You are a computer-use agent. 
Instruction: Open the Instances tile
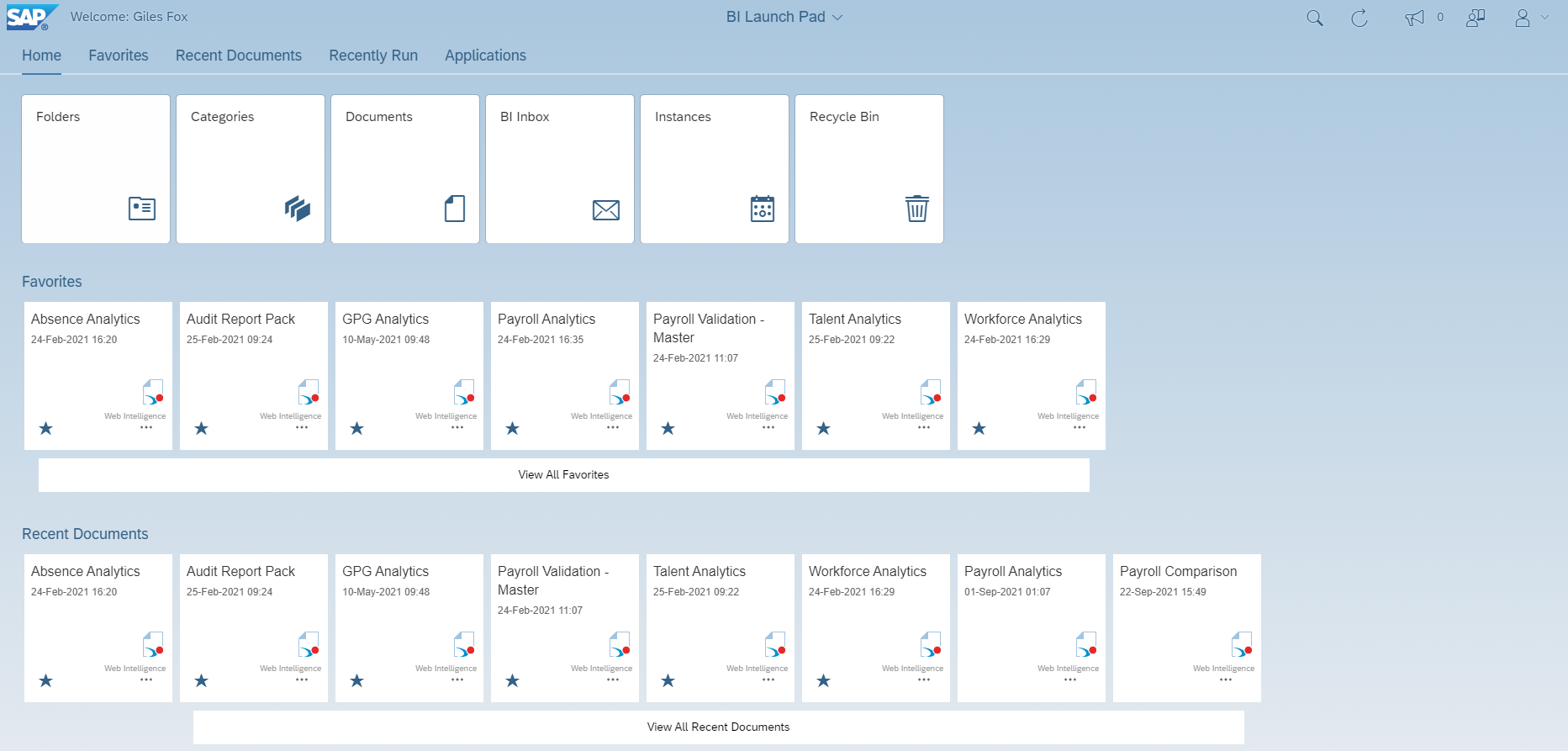click(715, 169)
